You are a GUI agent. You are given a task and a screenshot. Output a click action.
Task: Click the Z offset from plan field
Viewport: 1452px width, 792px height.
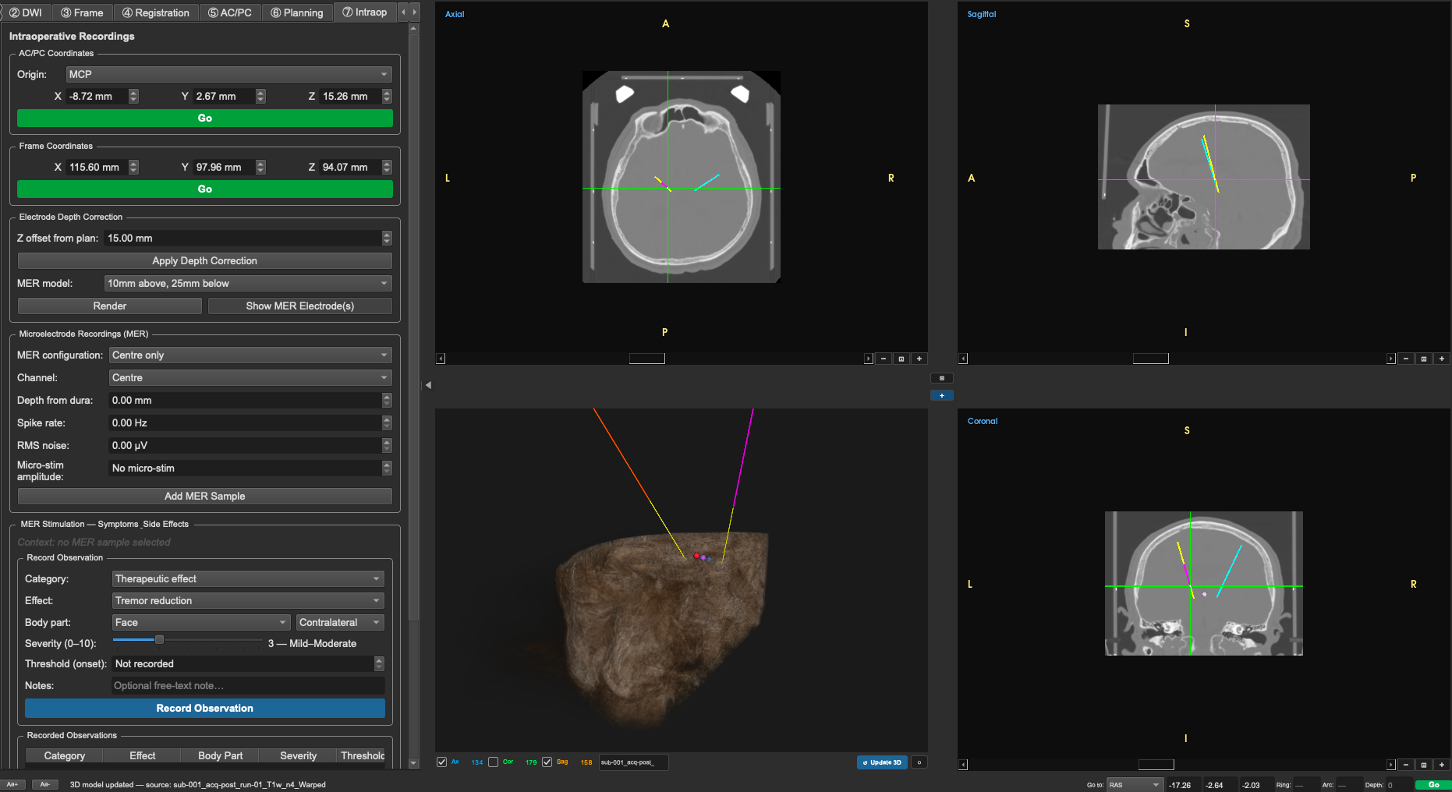pos(242,238)
